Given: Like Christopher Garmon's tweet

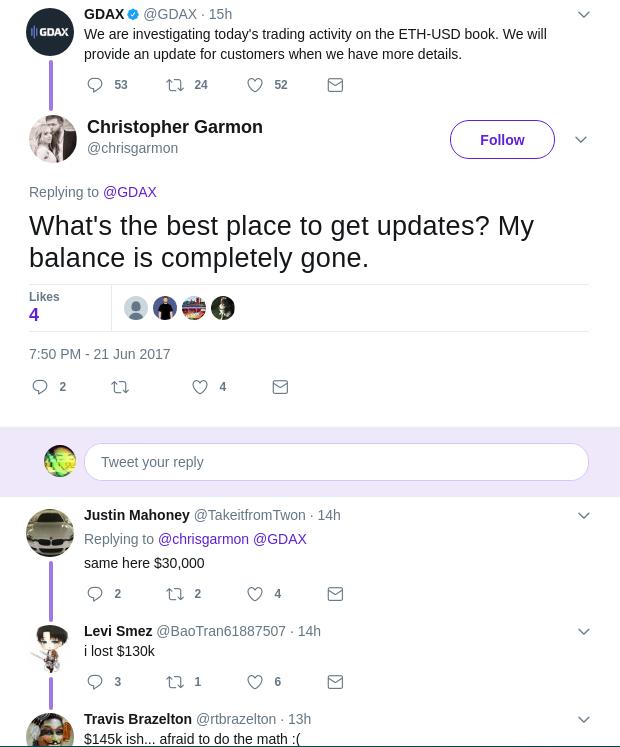Looking at the screenshot, I should [x=201, y=387].
